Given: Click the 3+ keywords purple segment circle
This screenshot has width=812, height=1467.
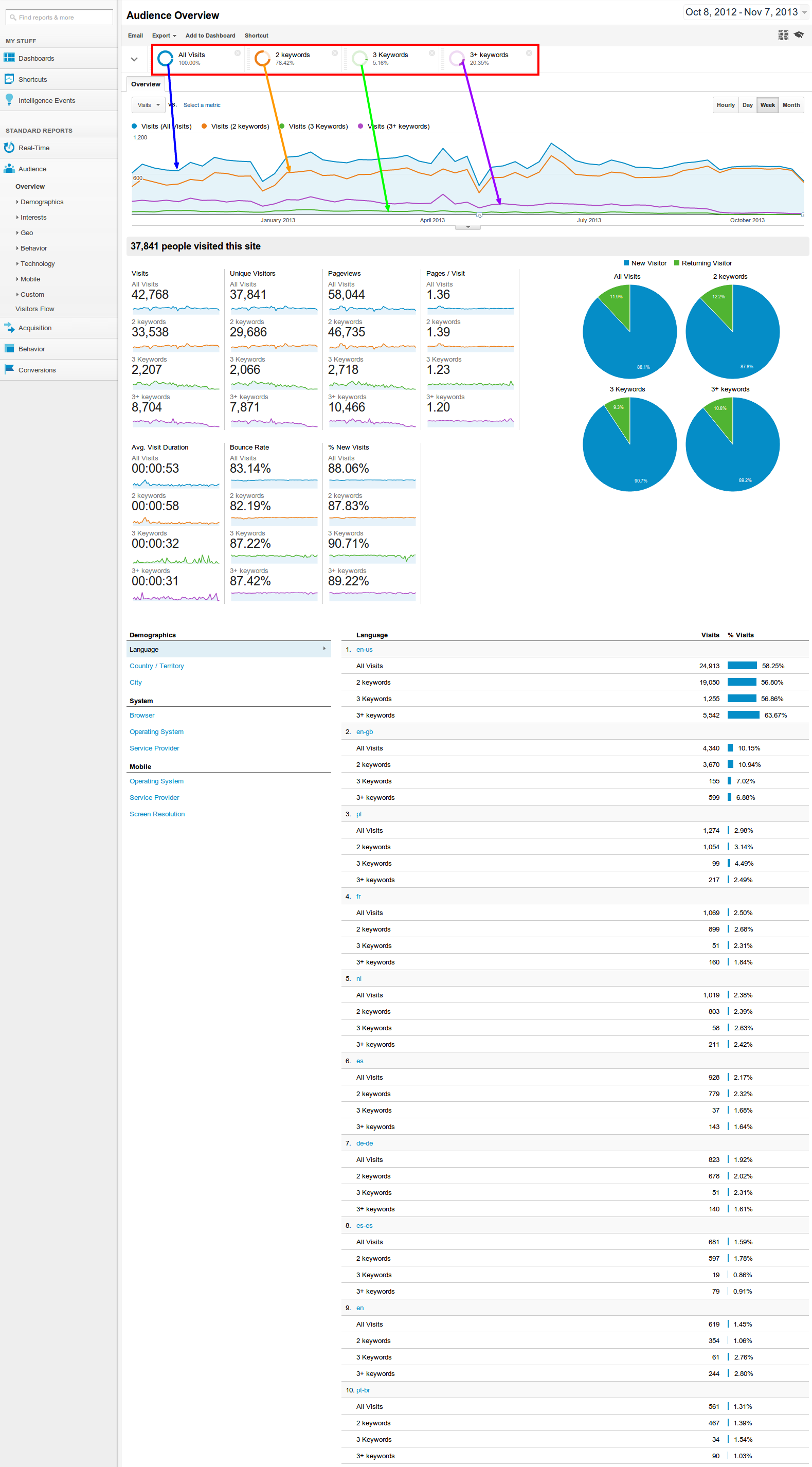Looking at the screenshot, I should tap(457, 58).
